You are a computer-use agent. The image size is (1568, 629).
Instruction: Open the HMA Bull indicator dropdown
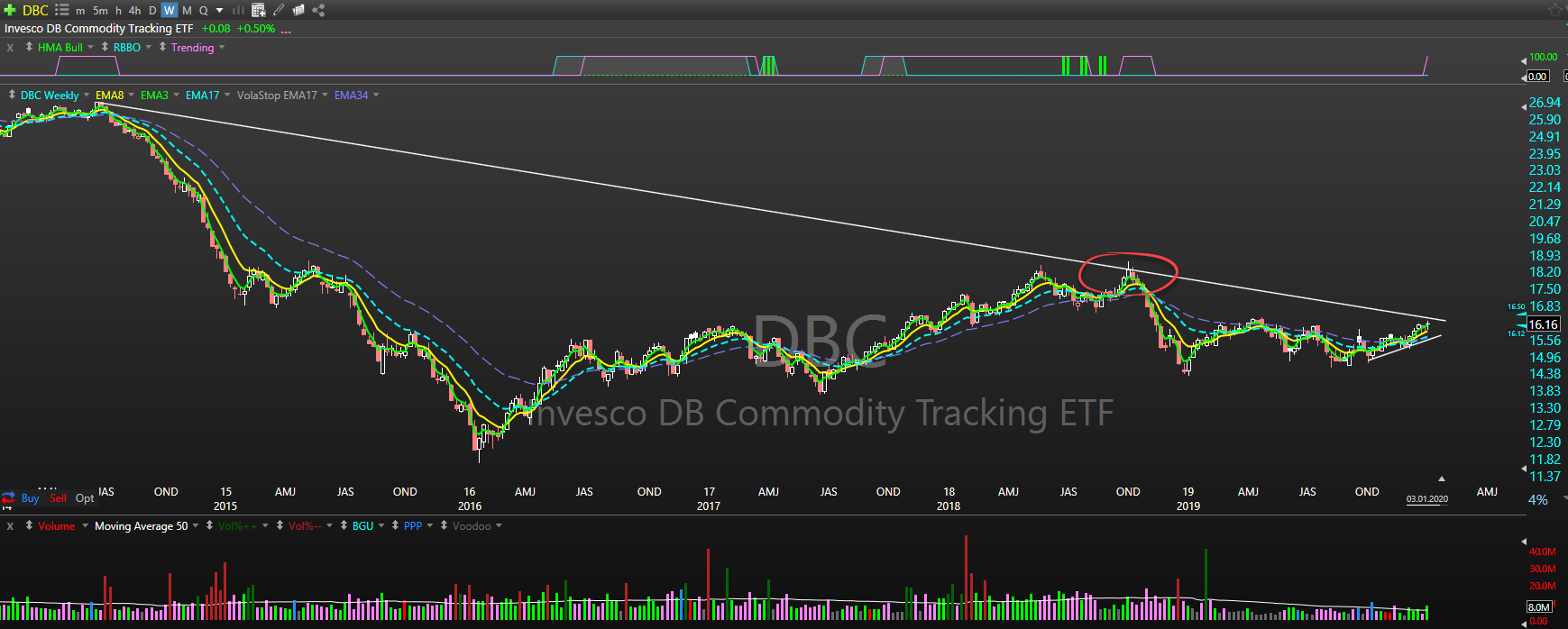pos(90,48)
